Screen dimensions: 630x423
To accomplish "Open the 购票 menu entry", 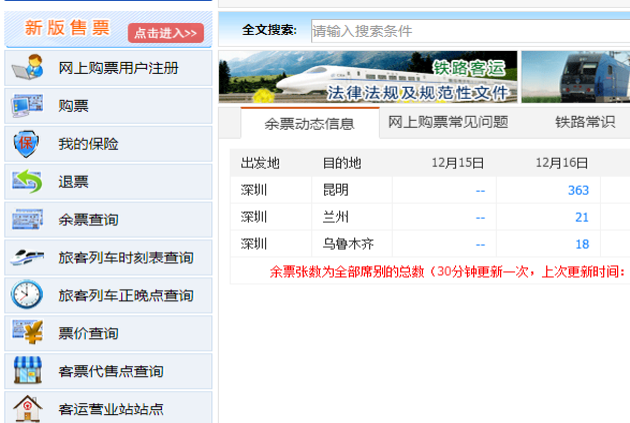I will coord(73,106).
